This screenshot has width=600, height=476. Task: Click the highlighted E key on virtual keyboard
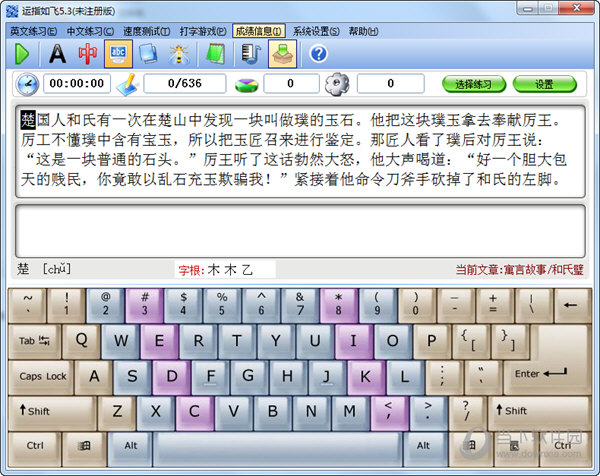pos(159,341)
